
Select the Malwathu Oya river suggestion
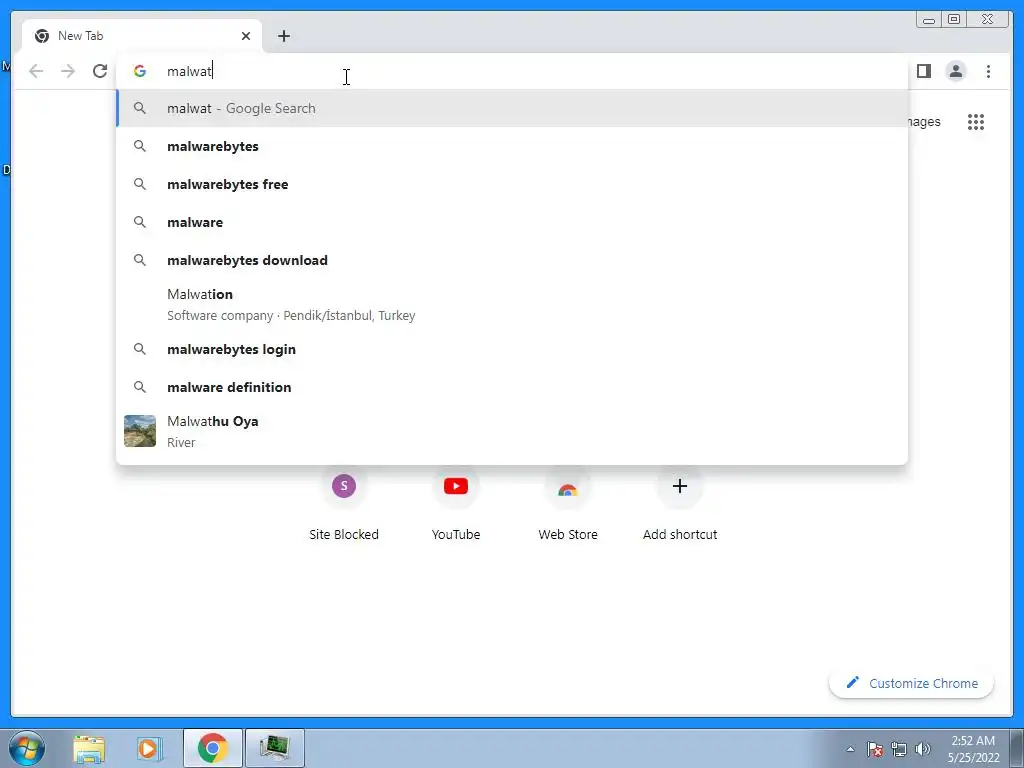tap(512, 432)
